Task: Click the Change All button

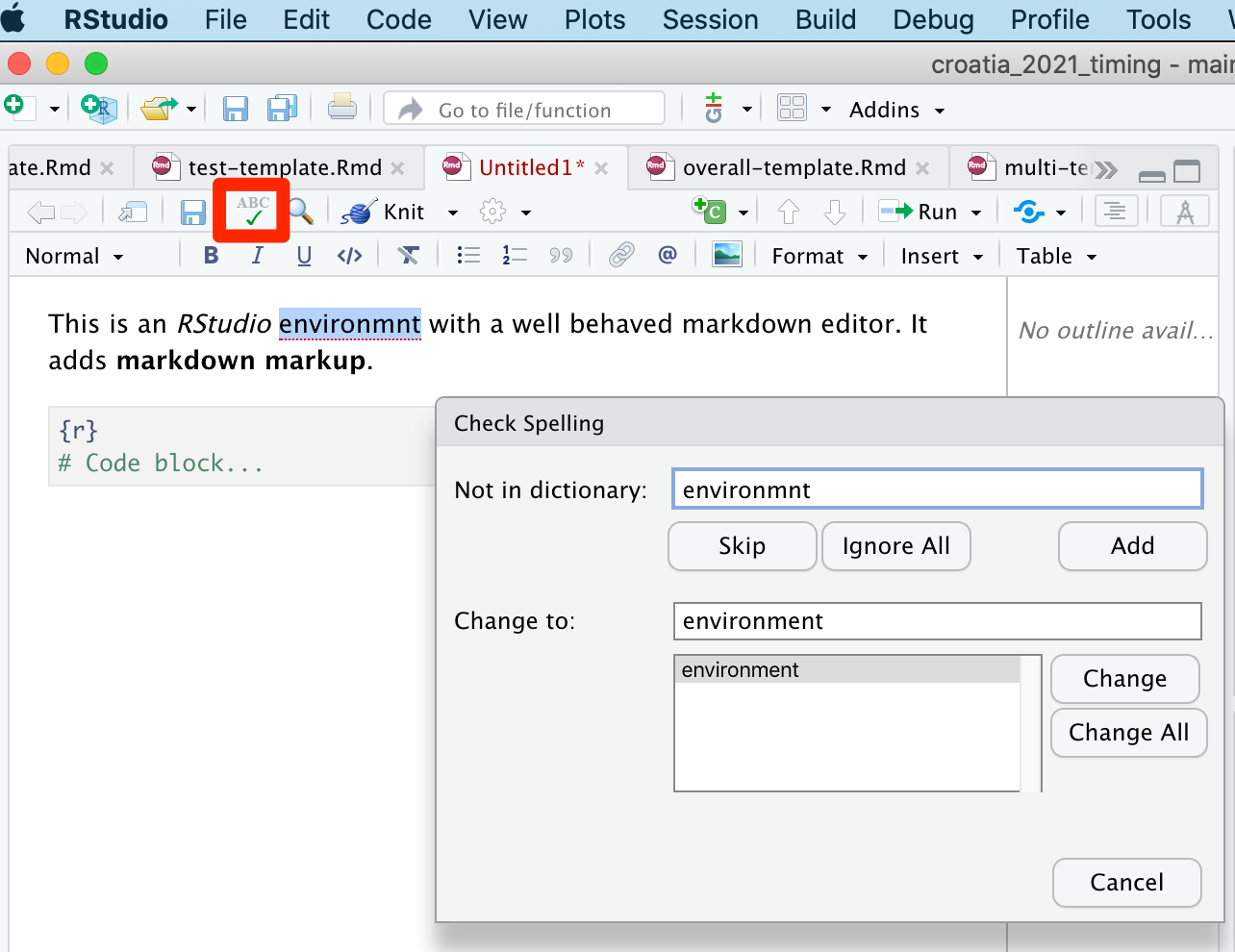Action: 1129,733
